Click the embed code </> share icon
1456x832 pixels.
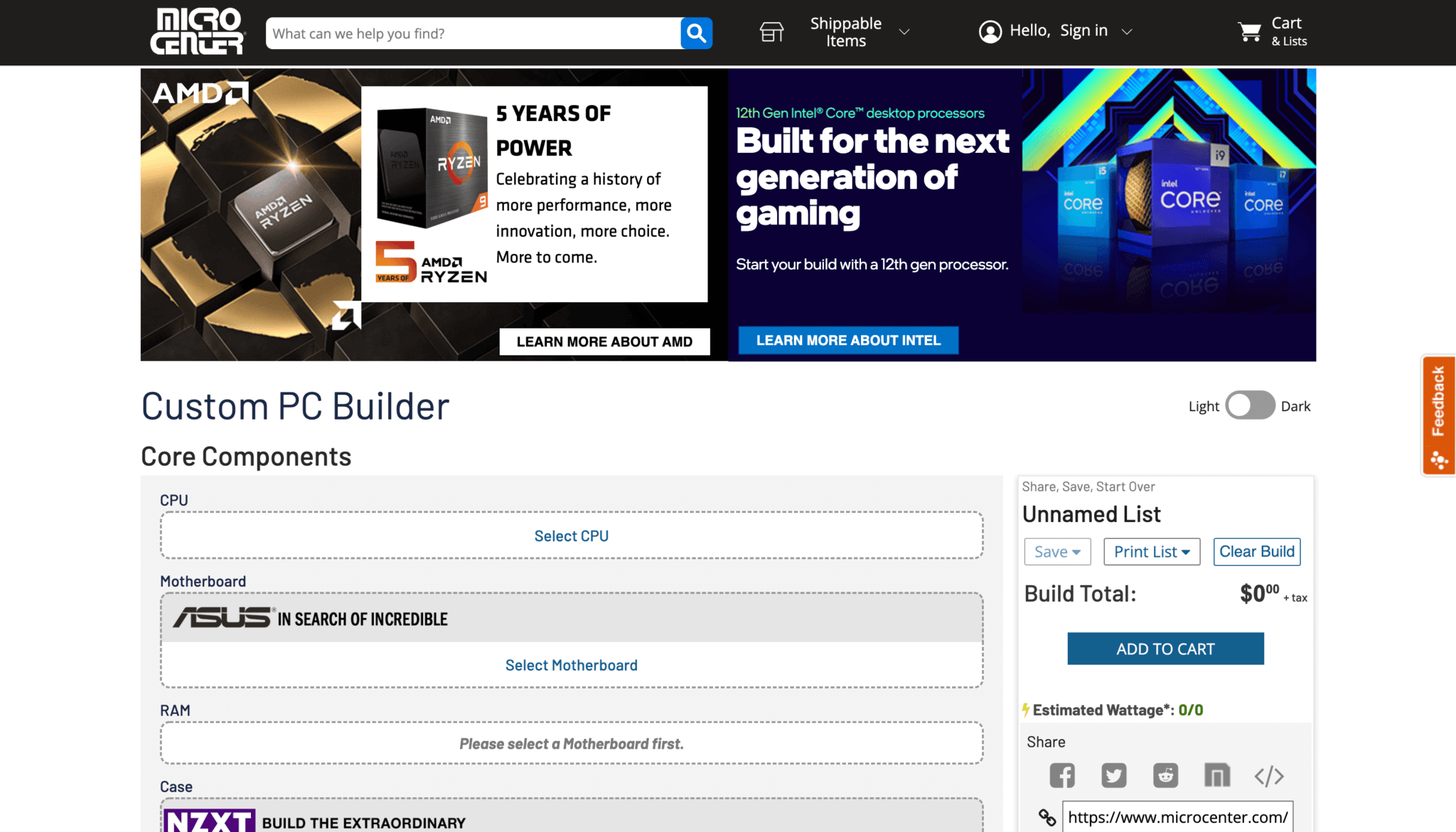point(1270,775)
